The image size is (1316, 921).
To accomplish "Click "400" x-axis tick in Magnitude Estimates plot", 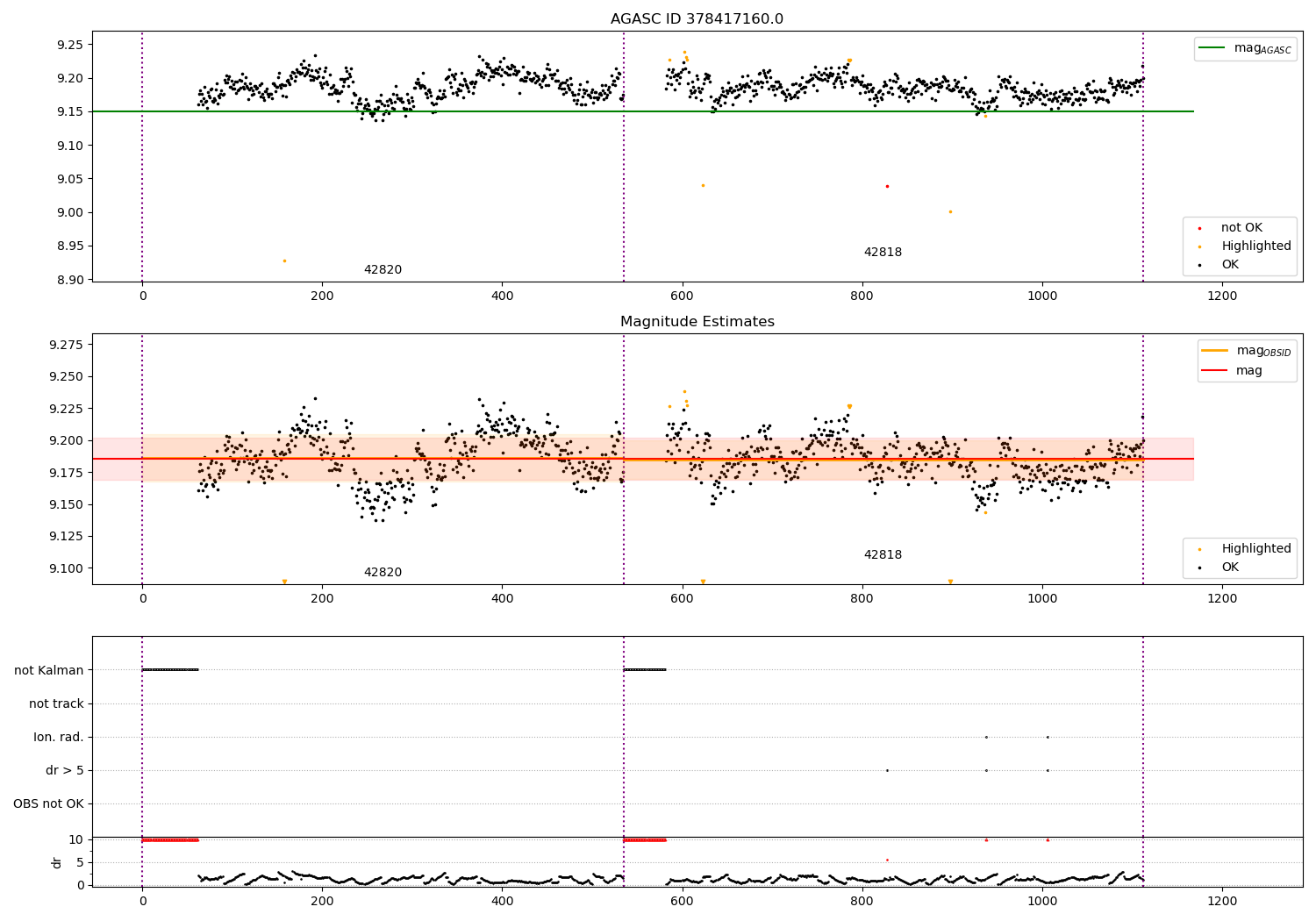I will pyautogui.click(x=502, y=599).
